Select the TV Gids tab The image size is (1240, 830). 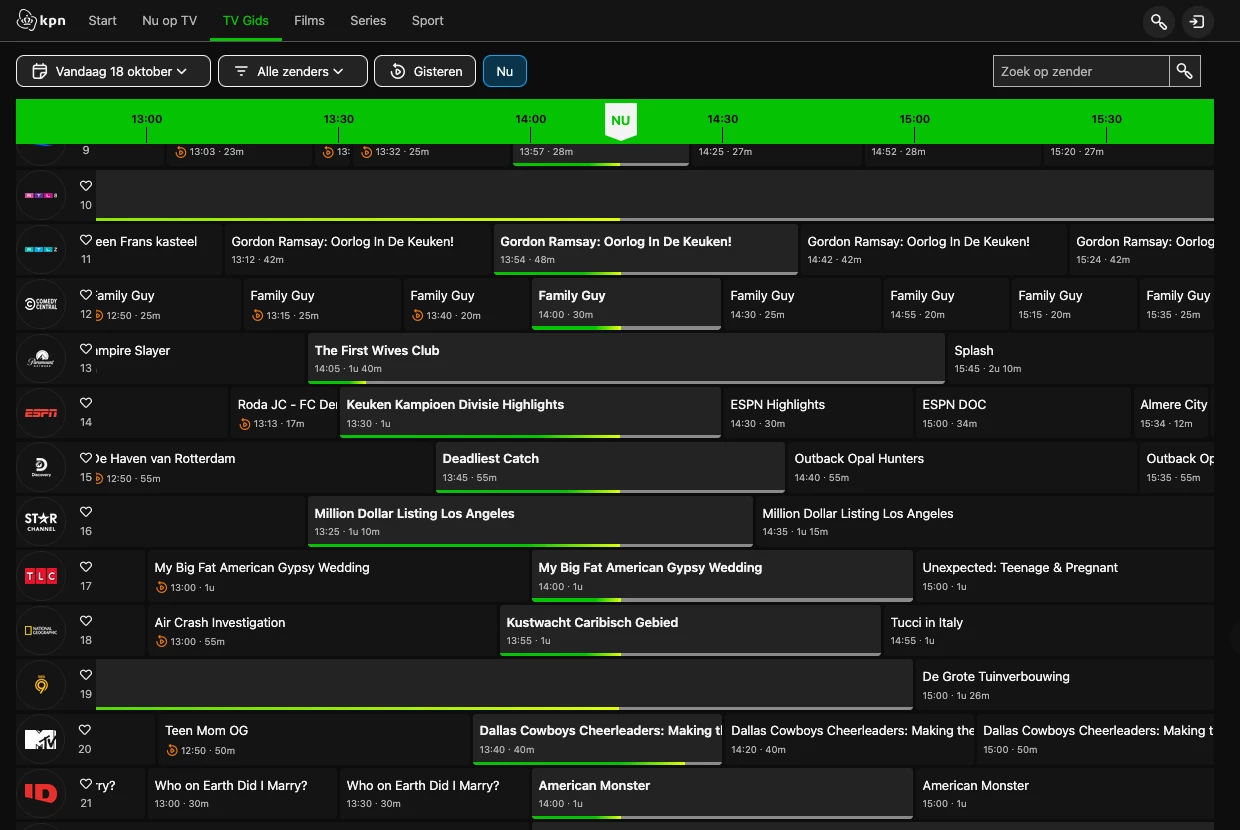pos(246,20)
